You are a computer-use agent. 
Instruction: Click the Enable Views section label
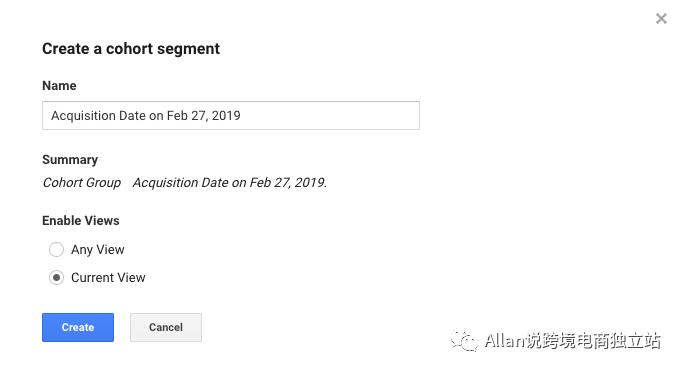click(80, 221)
